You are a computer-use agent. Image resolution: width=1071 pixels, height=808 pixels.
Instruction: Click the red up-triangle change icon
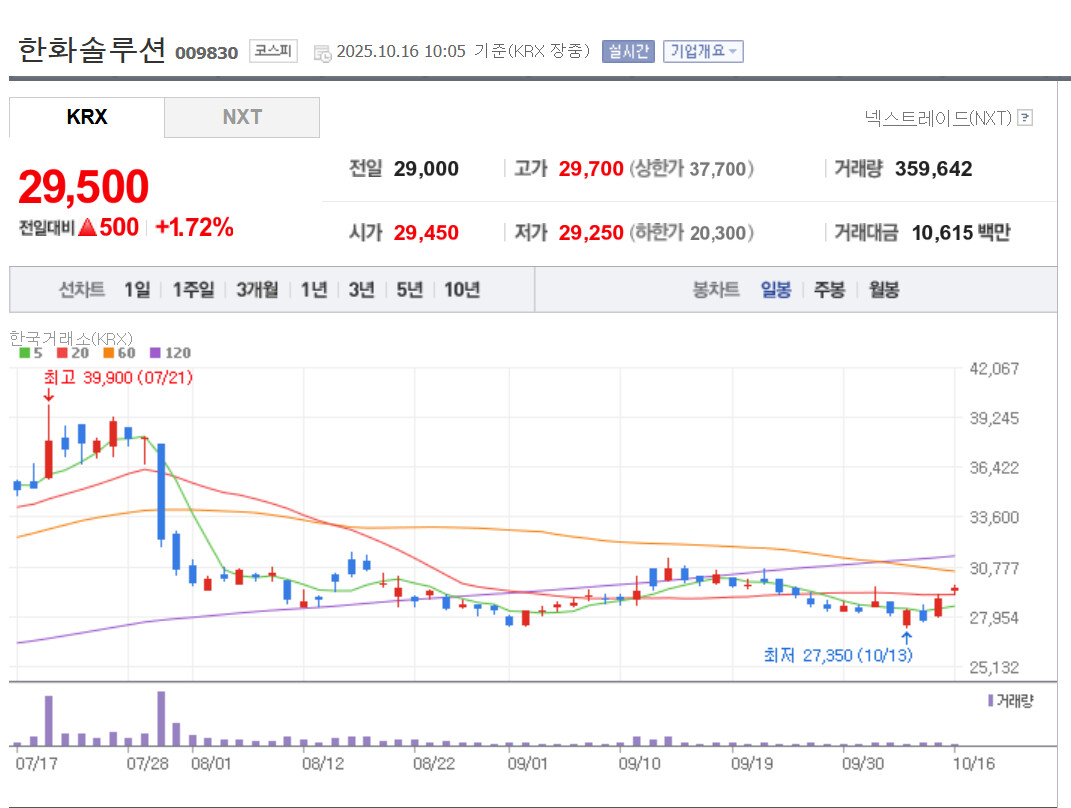point(87,227)
